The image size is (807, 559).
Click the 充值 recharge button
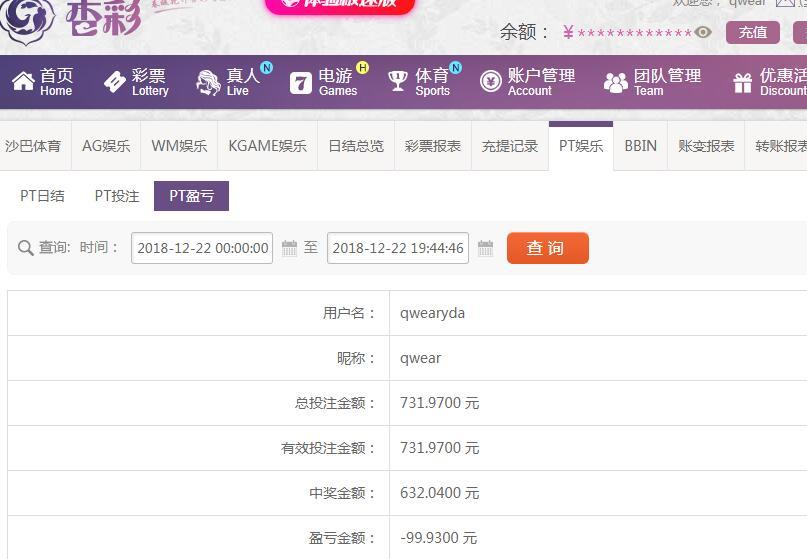pyautogui.click(x=753, y=32)
